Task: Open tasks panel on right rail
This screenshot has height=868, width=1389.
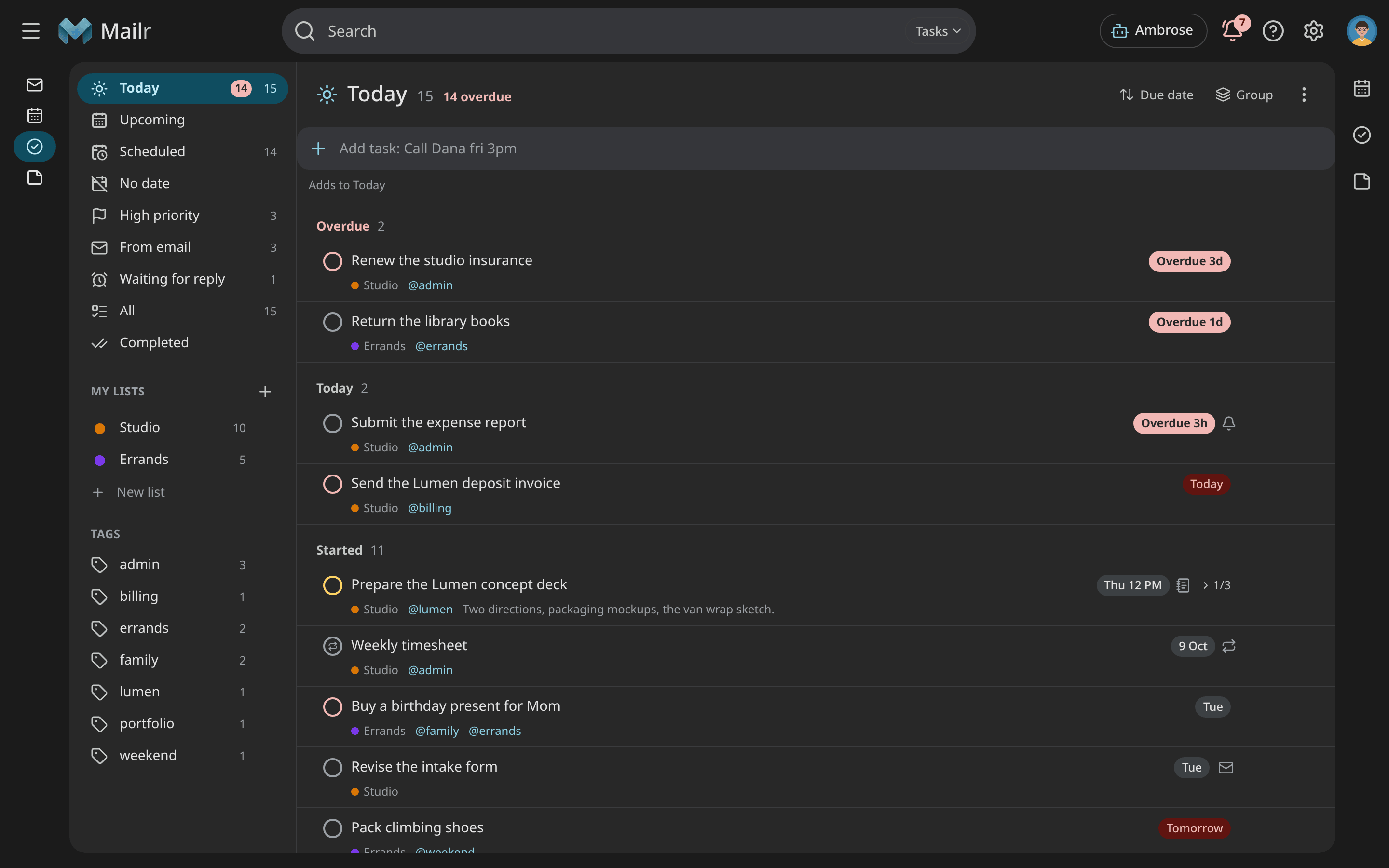Action: click(1362, 135)
